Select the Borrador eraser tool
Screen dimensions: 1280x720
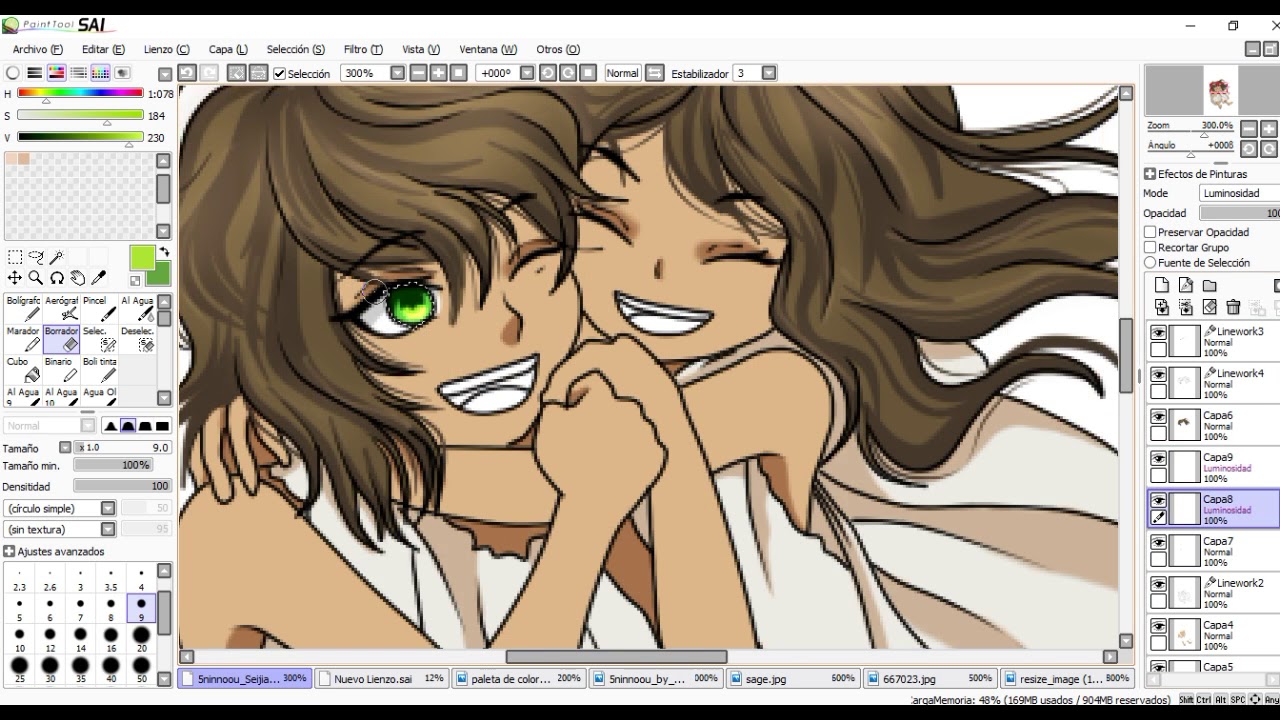pyautogui.click(x=61, y=339)
